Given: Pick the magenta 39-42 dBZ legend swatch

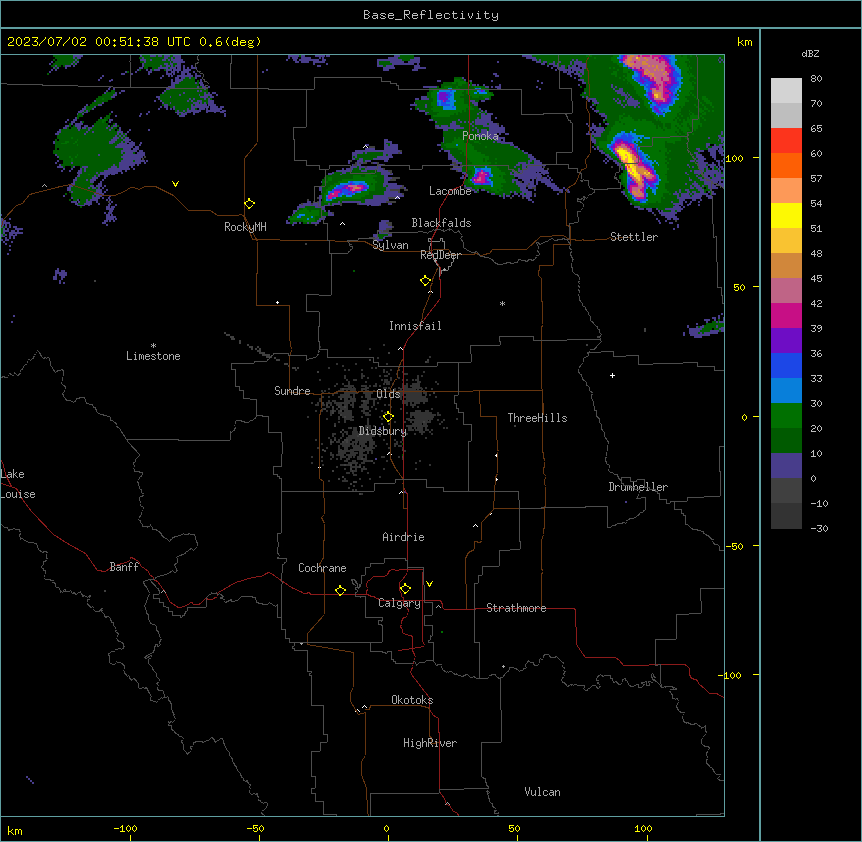Looking at the screenshot, I should [786, 315].
